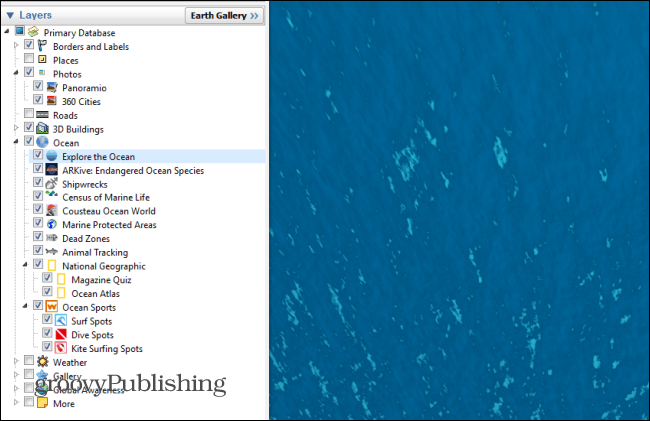Click the Marine Protected Areas icon
The image size is (650, 421).
pos(52,224)
